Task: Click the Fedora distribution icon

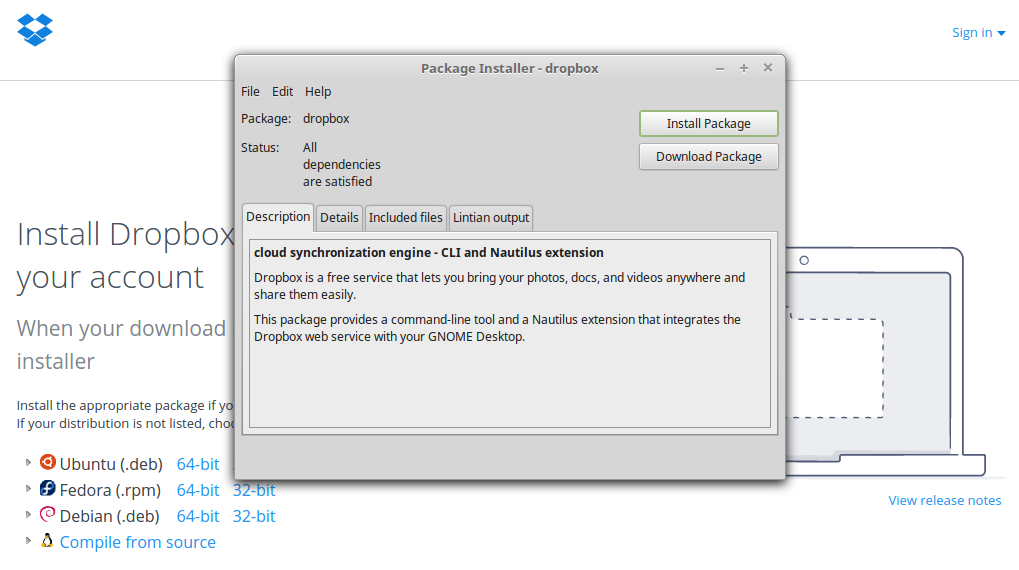Action: coord(47,488)
